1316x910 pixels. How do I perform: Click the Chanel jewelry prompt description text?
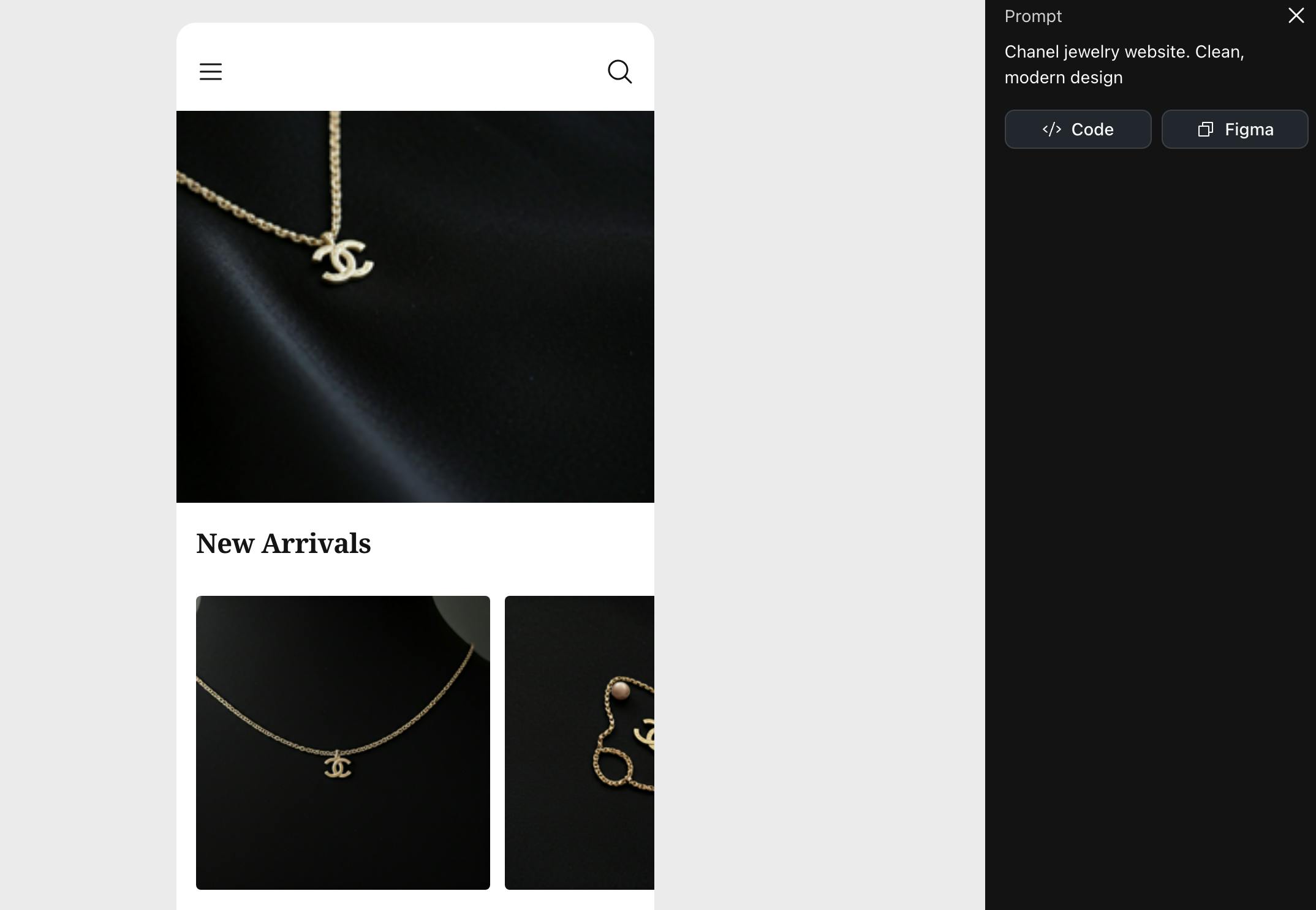(1124, 64)
